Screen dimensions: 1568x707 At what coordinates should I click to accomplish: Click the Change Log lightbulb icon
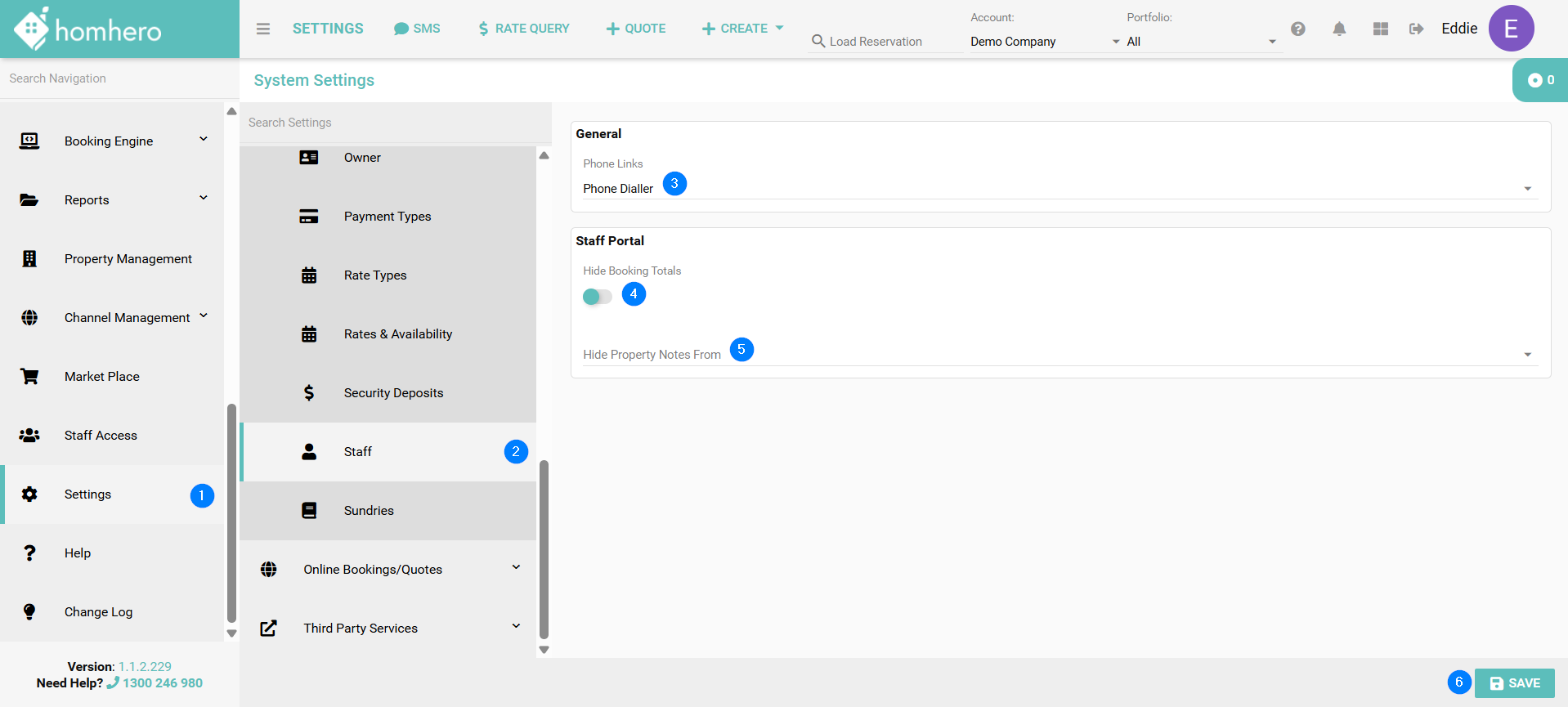pos(29,612)
